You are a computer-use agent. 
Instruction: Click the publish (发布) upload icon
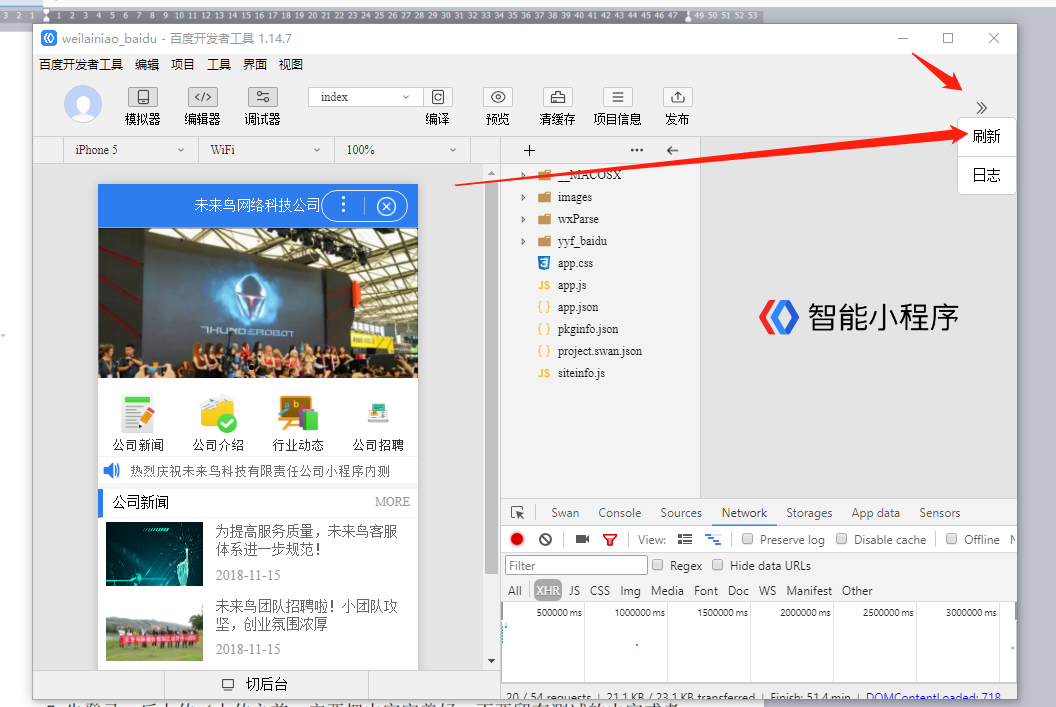pos(677,98)
